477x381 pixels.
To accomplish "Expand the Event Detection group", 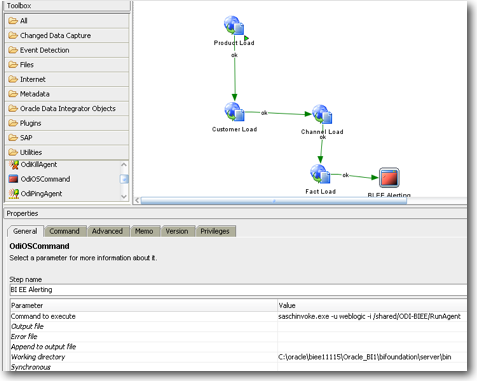I will pyautogui.click(x=67, y=50).
